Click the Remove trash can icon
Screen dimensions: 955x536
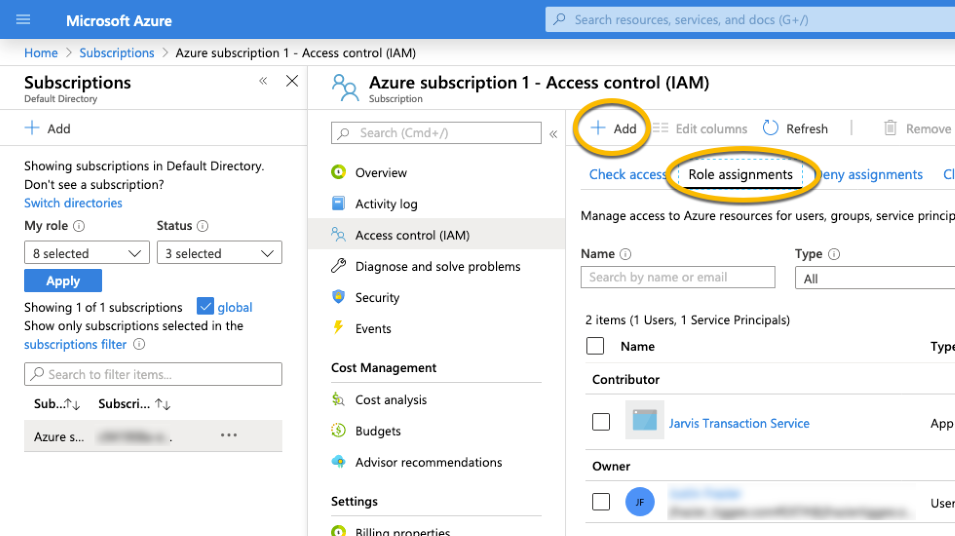(x=890, y=128)
